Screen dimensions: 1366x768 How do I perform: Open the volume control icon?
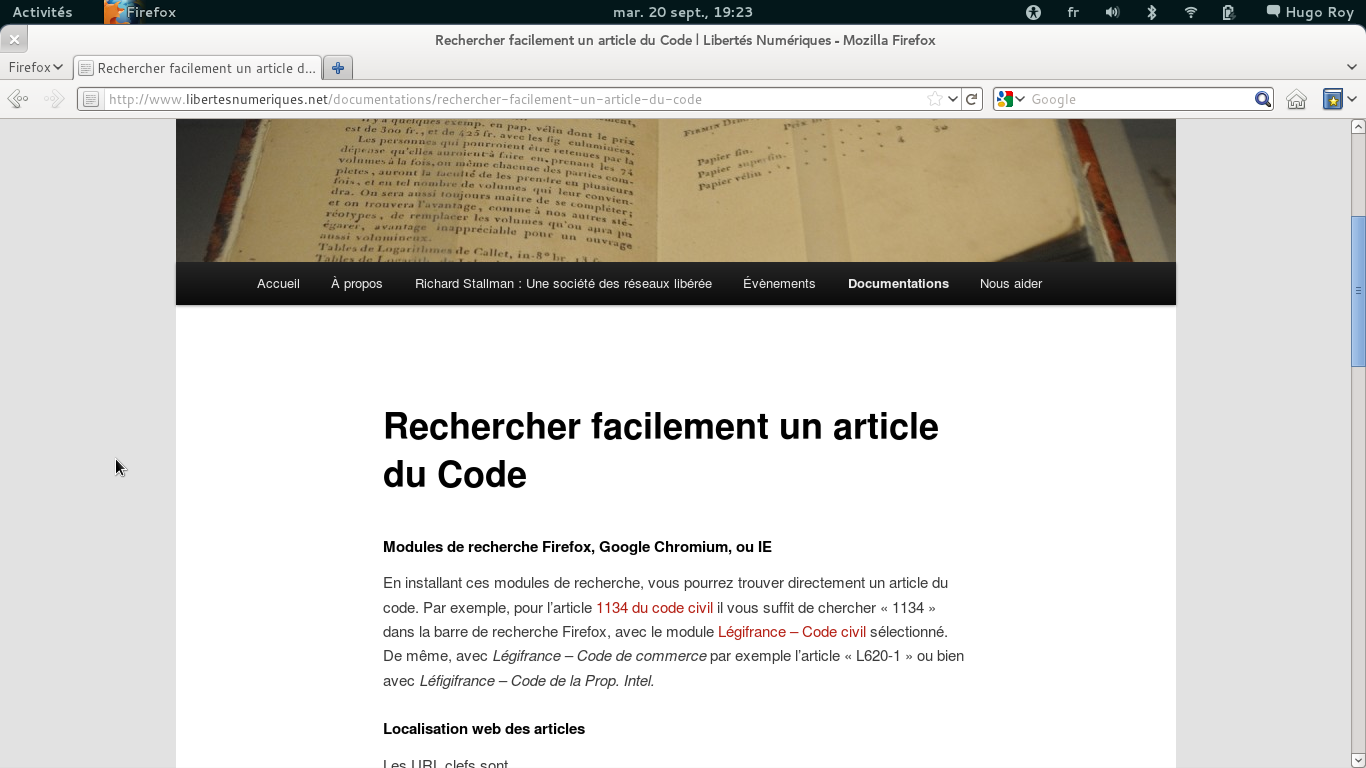pos(1112,12)
